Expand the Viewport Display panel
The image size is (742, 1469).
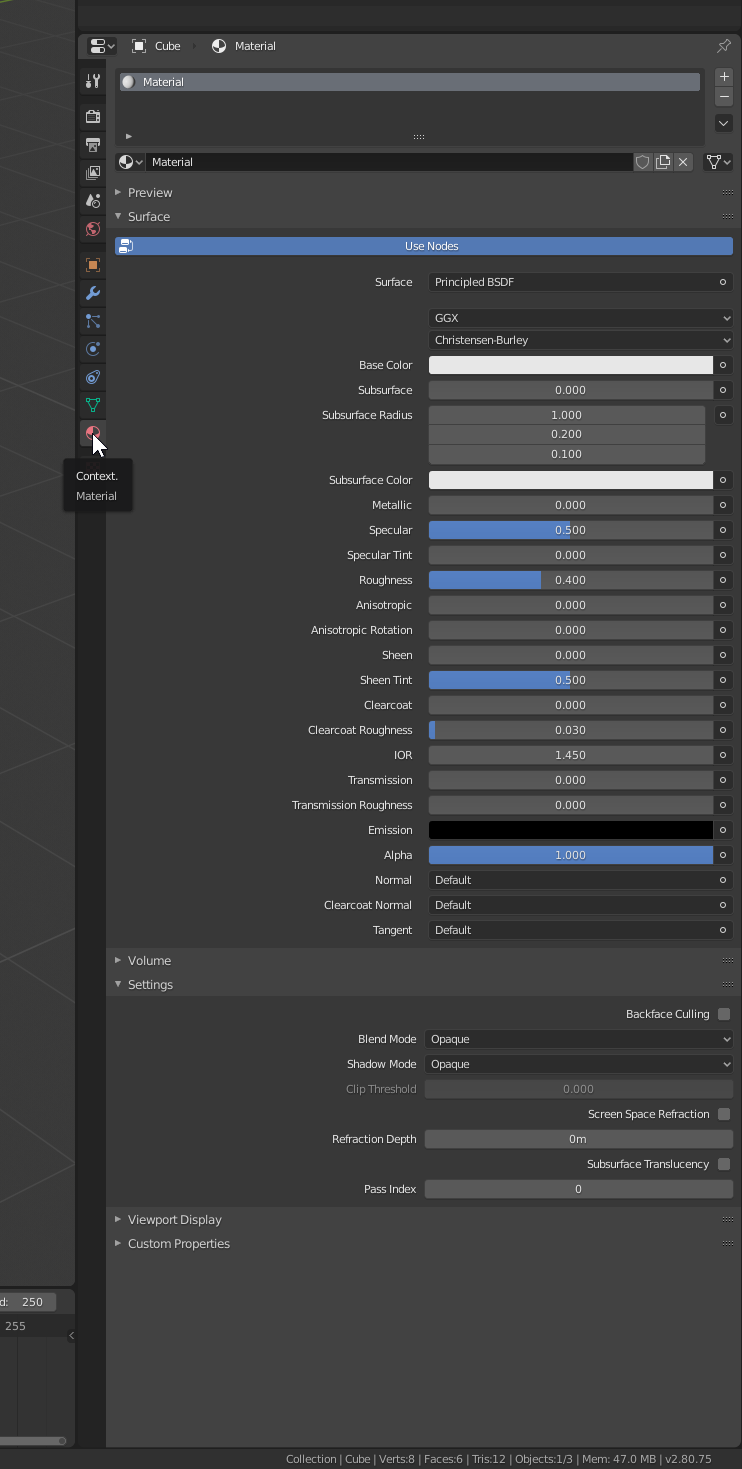pyautogui.click(x=174, y=1220)
